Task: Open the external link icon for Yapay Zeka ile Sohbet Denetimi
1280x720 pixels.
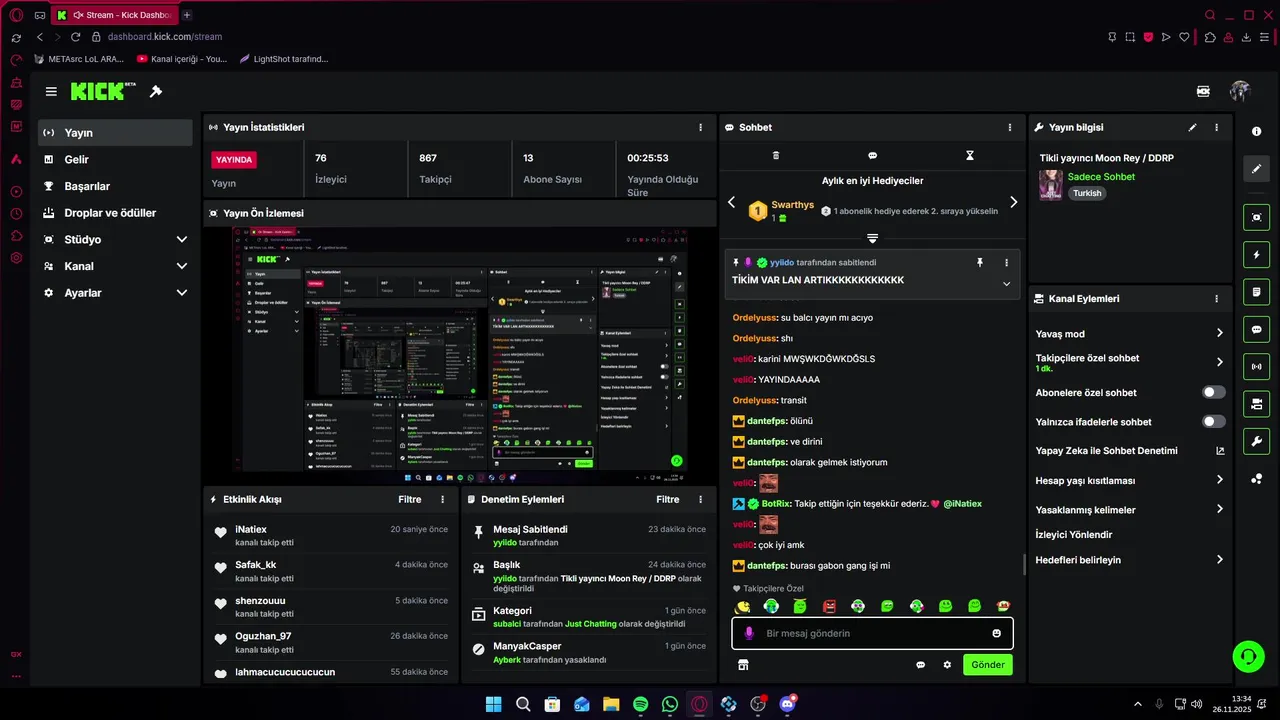Action: tap(1220, 451)
